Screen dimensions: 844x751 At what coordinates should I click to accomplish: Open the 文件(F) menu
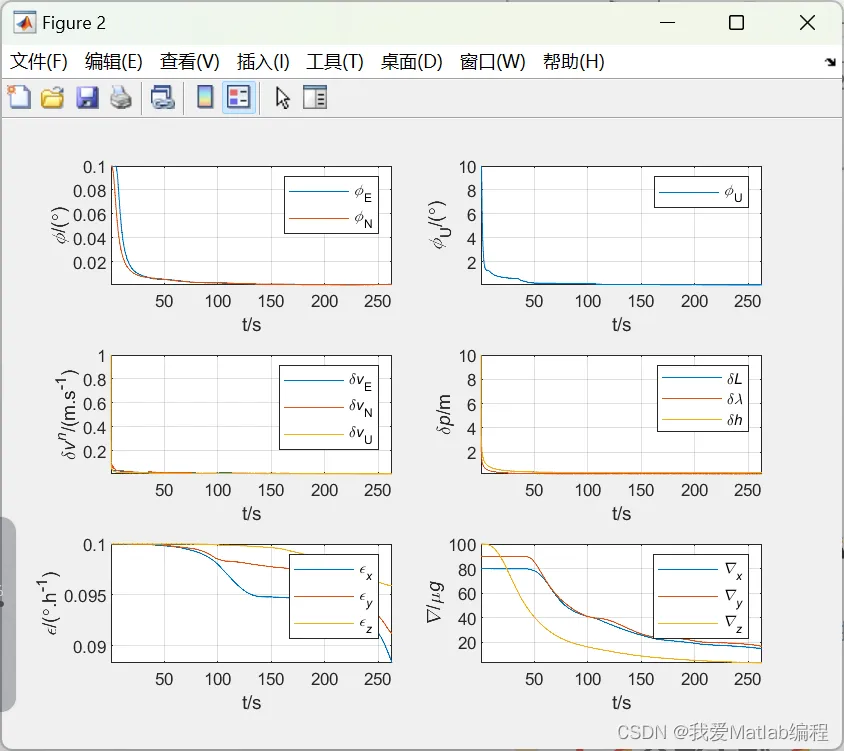39,61
